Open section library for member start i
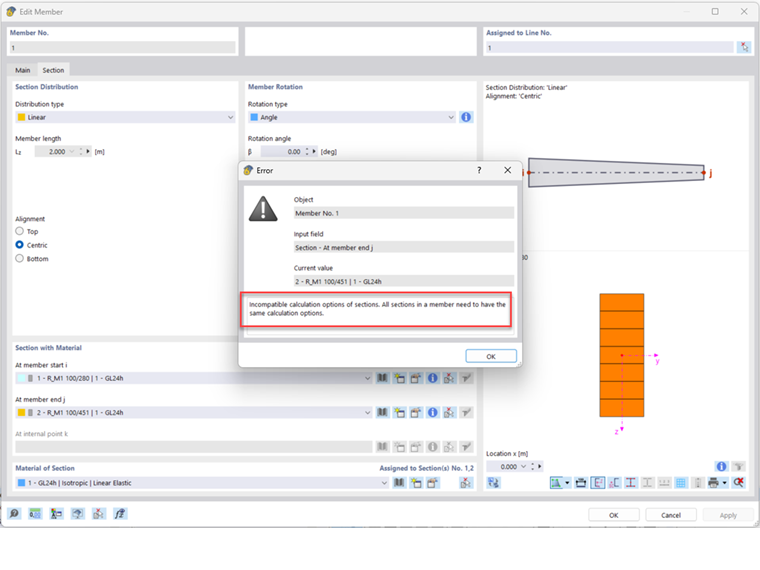Viewport: 760px width, 570px height. click(382, 378)
